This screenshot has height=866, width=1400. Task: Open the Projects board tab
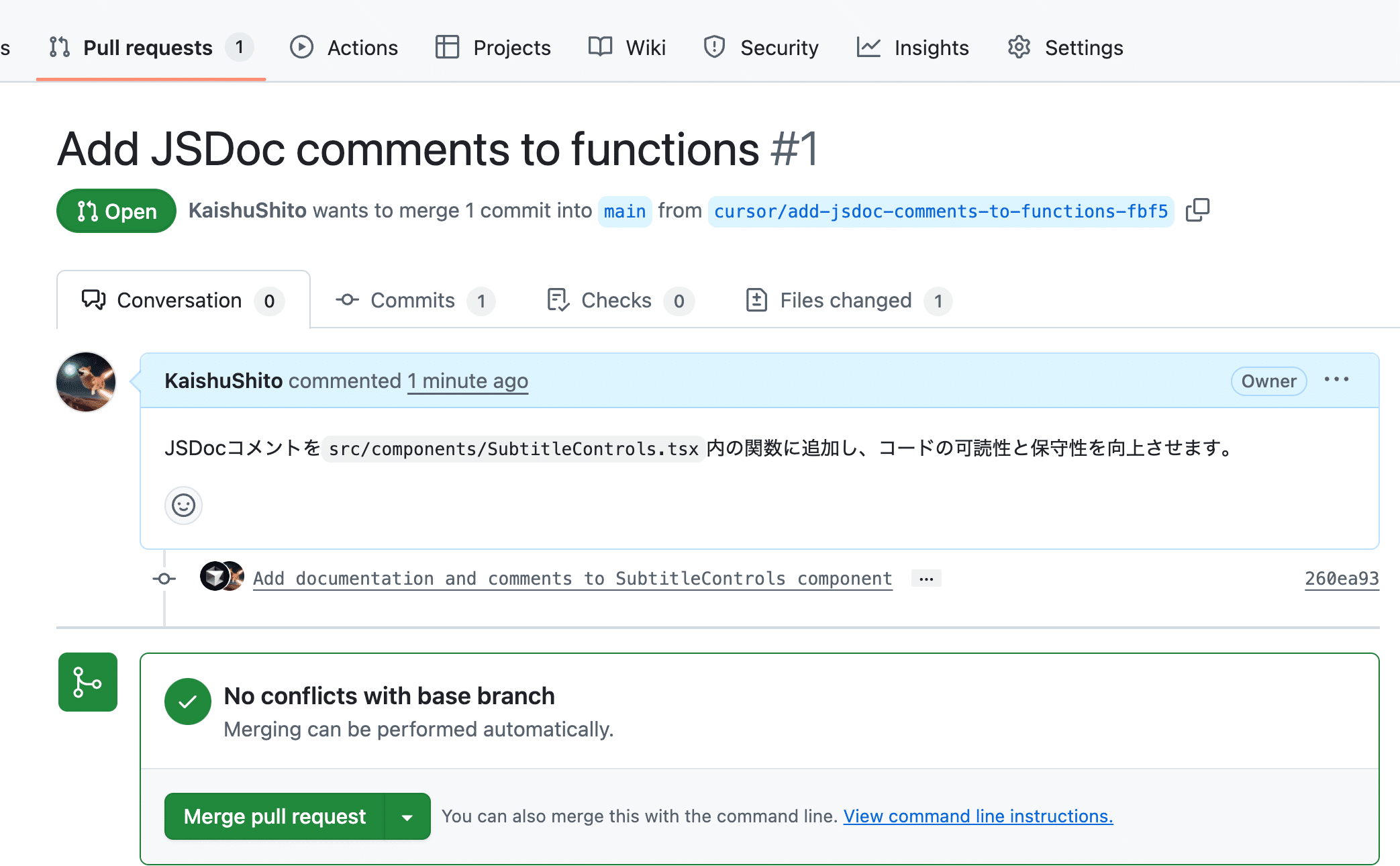[493, 48]
